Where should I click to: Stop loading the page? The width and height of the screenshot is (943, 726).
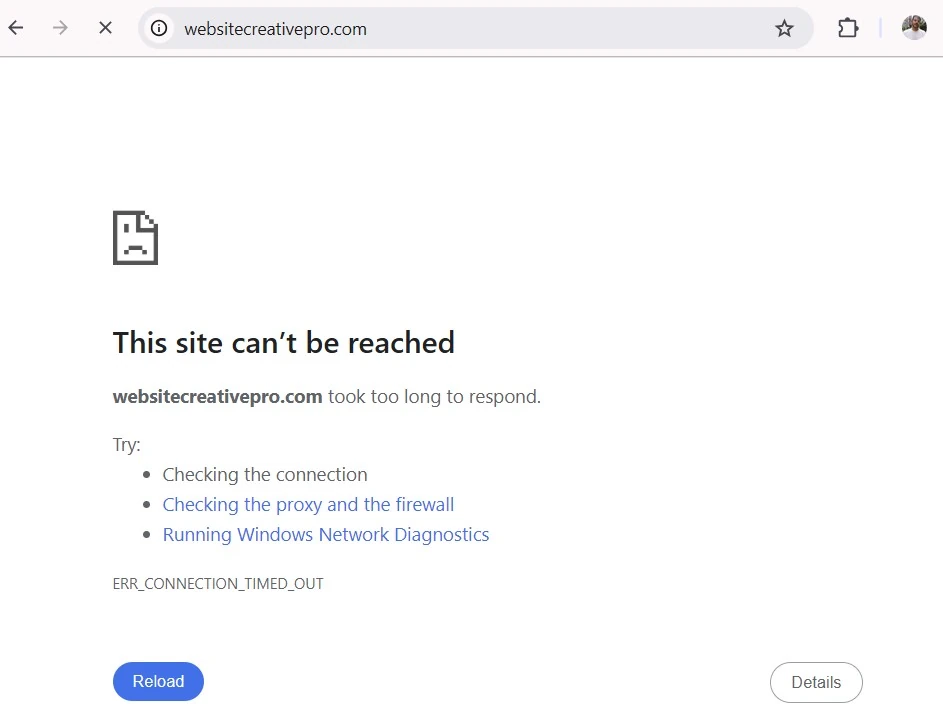(x=105, y=28)
